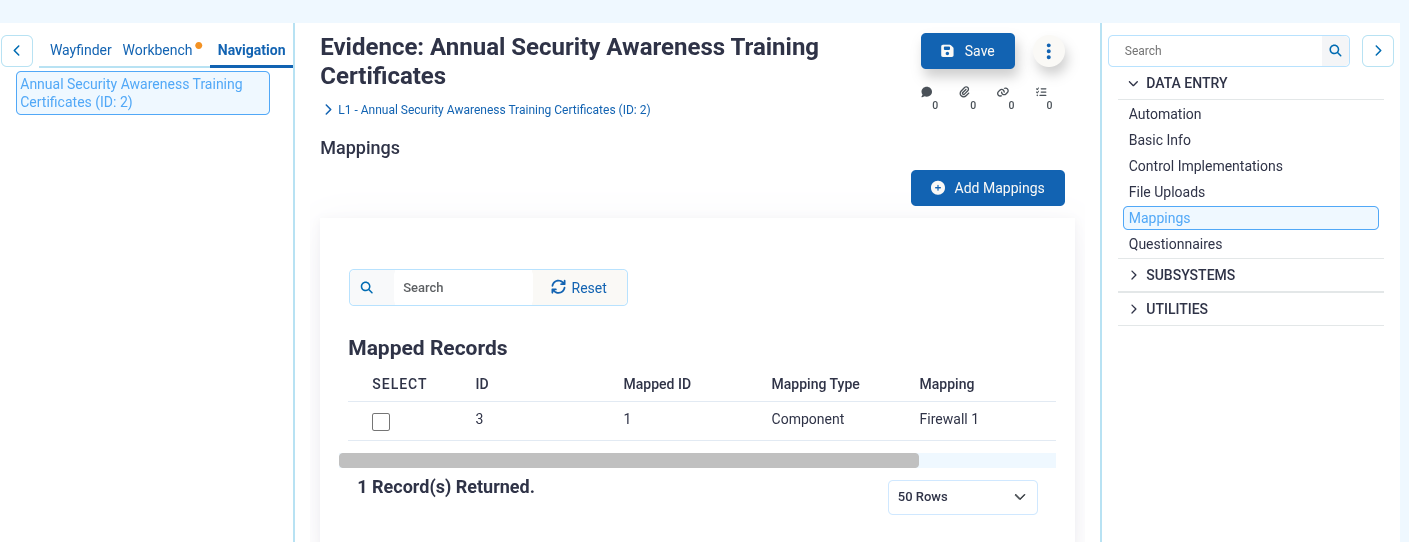Screen dimensions: 1409x542
Task: Focus the right sidebar search field
Action: 1216,51
